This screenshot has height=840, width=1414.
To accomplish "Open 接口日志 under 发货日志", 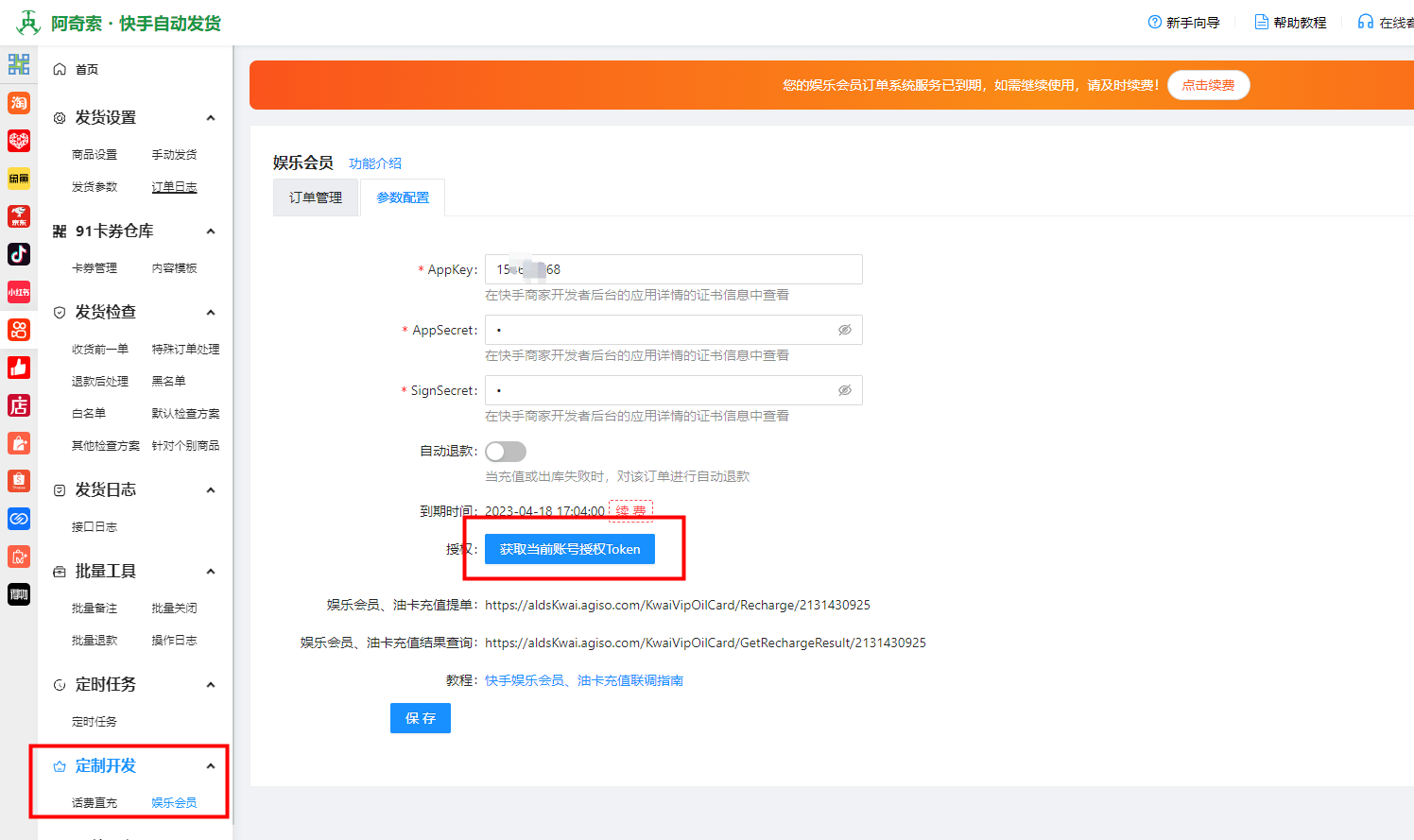I will (95, 527).
